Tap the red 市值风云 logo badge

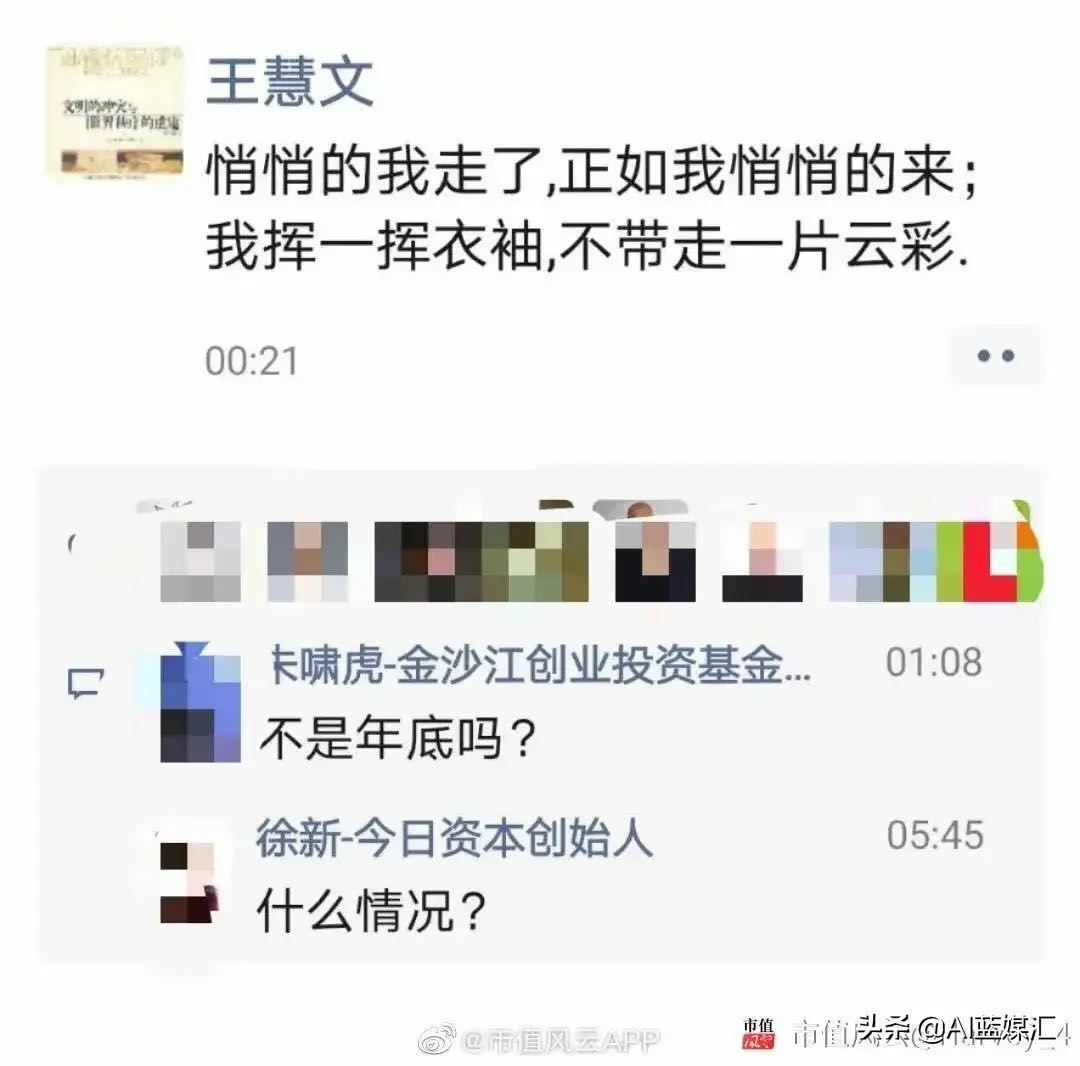pyautogui.click(x=758, y=1034)
